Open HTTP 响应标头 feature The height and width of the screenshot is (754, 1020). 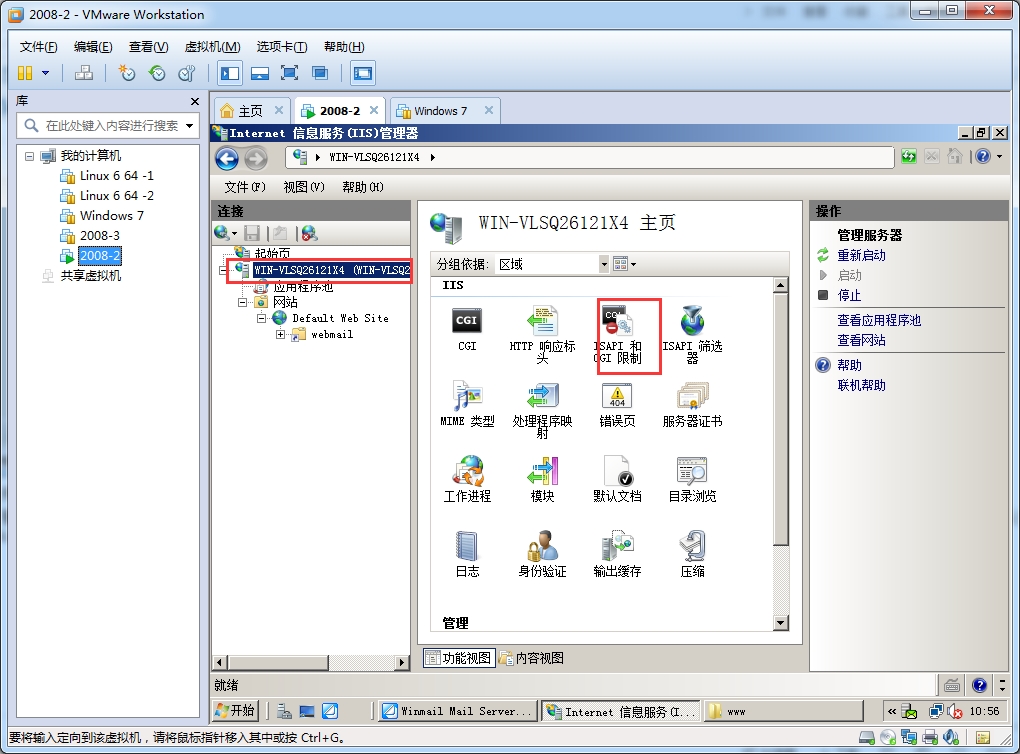pyautogui.click(x=542, y=334)
